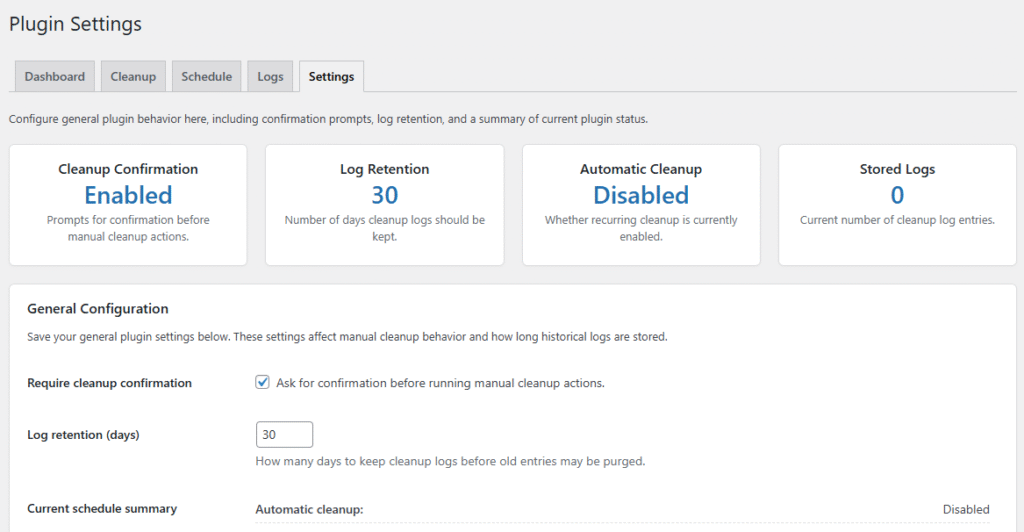This screenshot has height=532, width=1024.
Task: Select the Logs tab
Action: 270,77
